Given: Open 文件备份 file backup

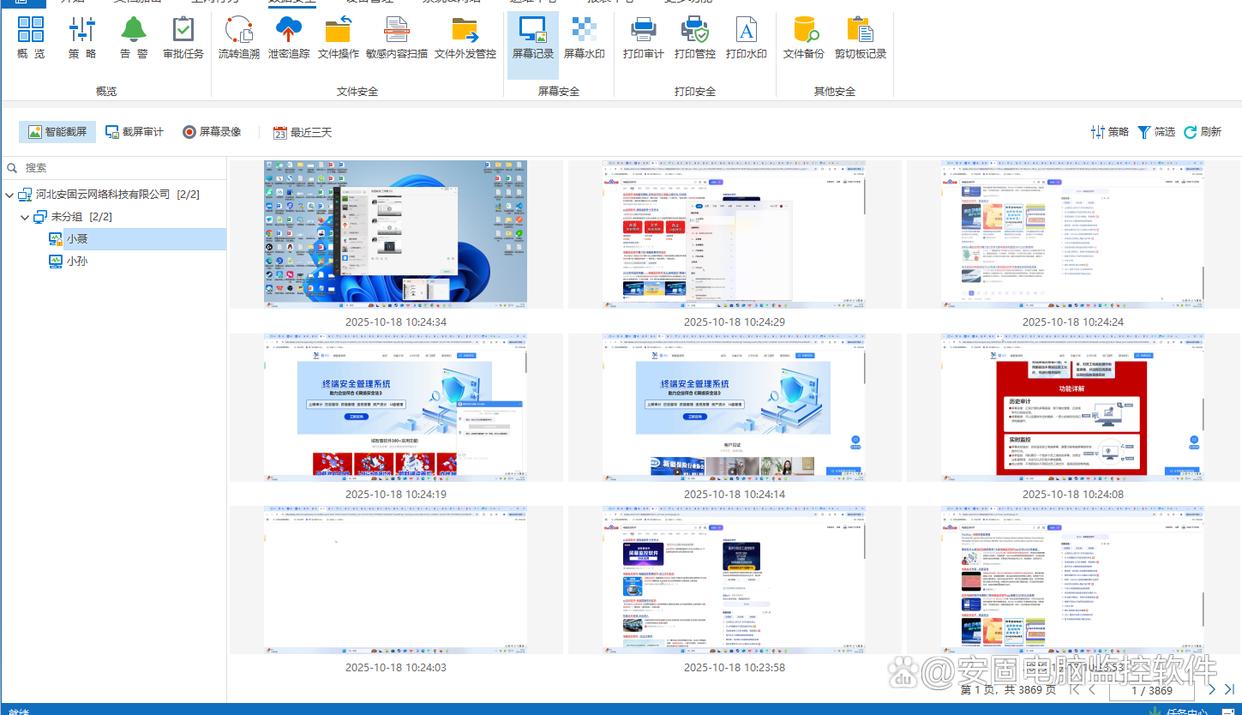Looking at the screenshot, I should click(803, 38).
